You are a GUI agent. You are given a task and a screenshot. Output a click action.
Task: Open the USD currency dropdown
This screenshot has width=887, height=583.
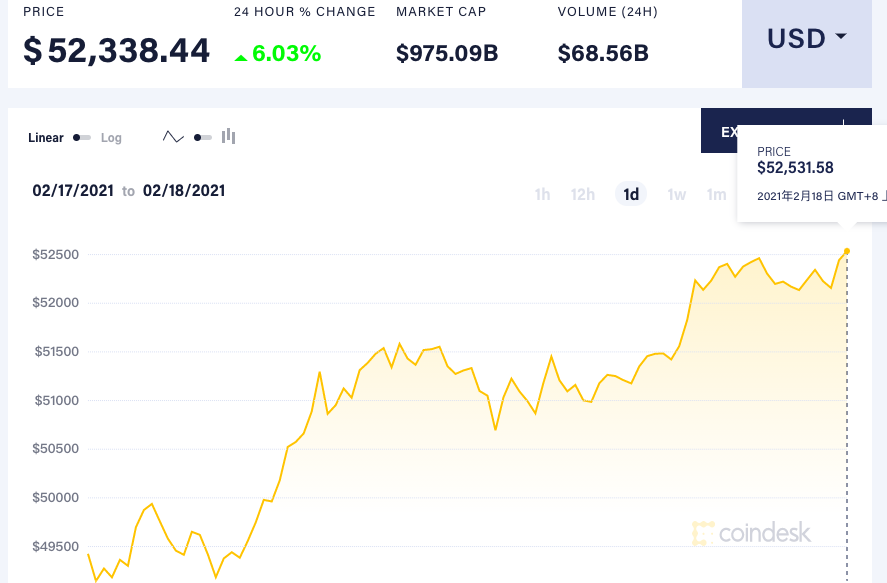coord(806,39)
